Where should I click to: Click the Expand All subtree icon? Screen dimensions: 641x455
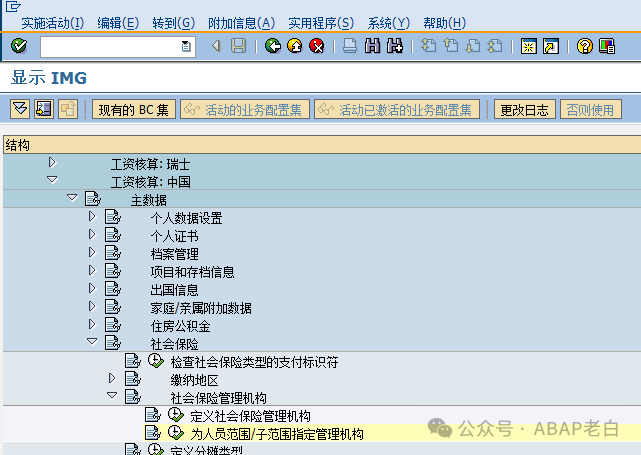click(20, 109)
